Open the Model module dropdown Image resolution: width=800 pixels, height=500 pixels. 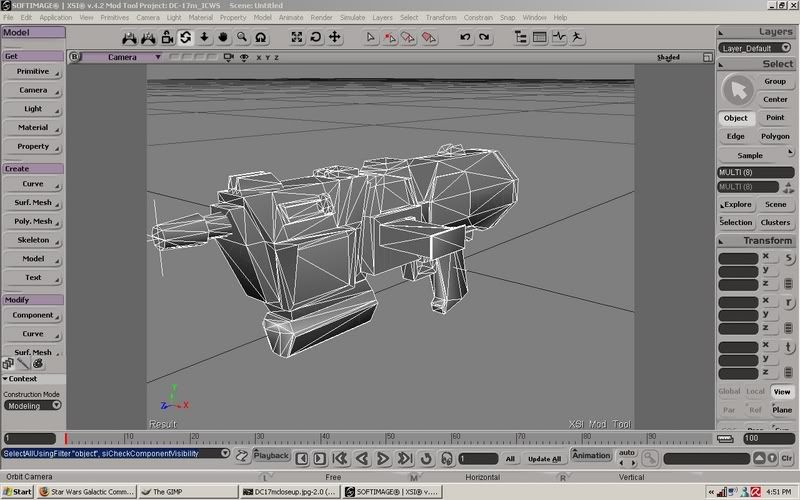click(x=33, y=32)
